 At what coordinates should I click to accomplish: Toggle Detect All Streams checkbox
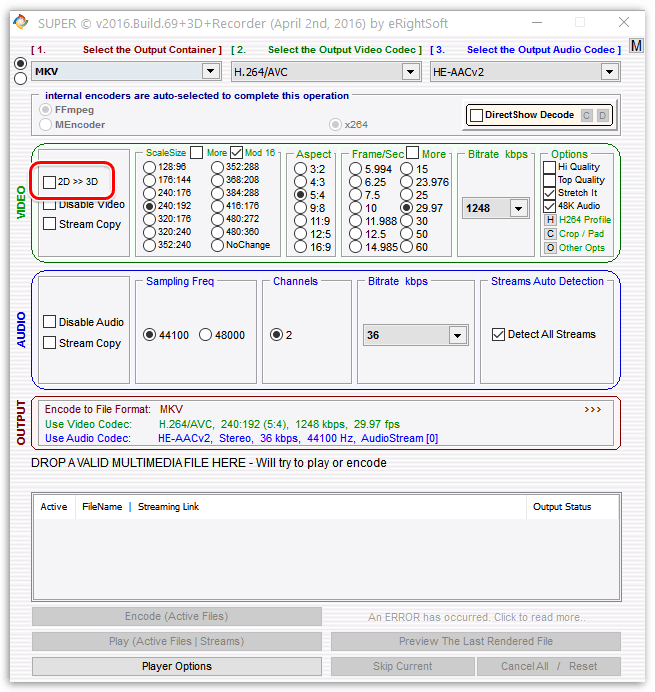point(498,335)
